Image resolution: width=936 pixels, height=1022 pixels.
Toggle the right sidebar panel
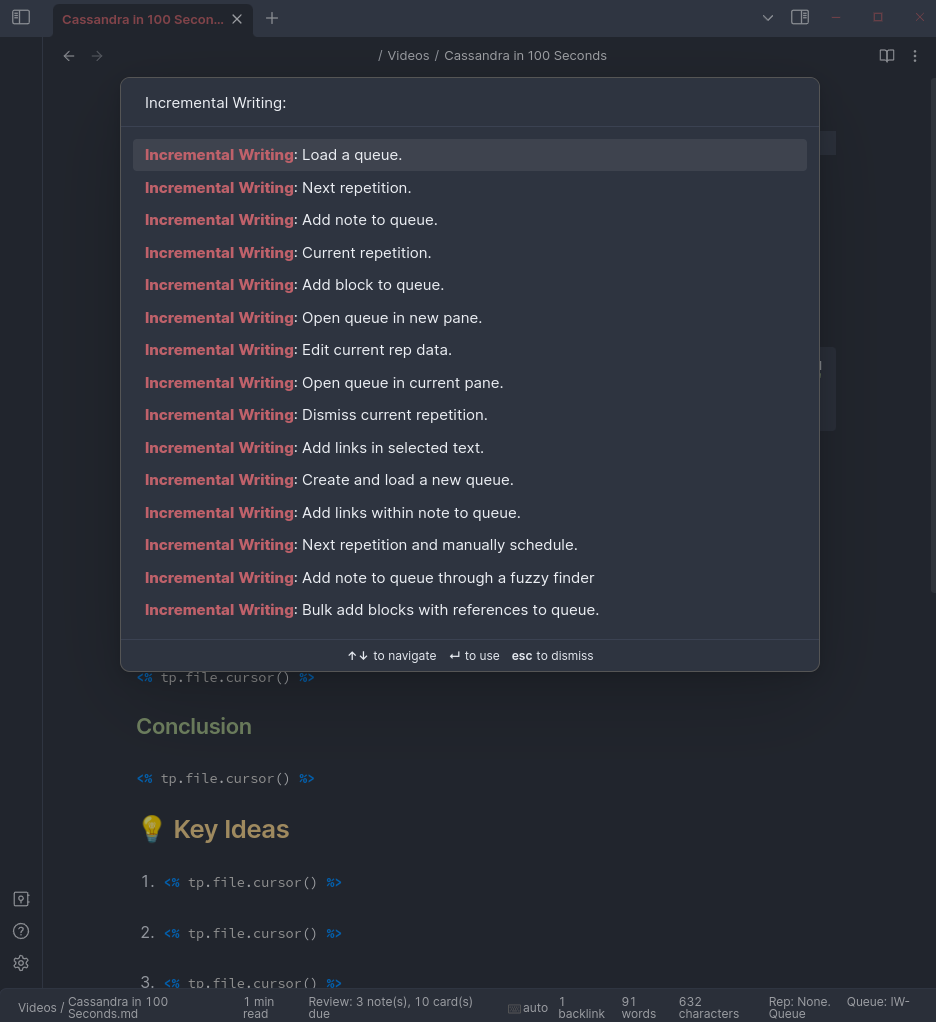(799, 18)
